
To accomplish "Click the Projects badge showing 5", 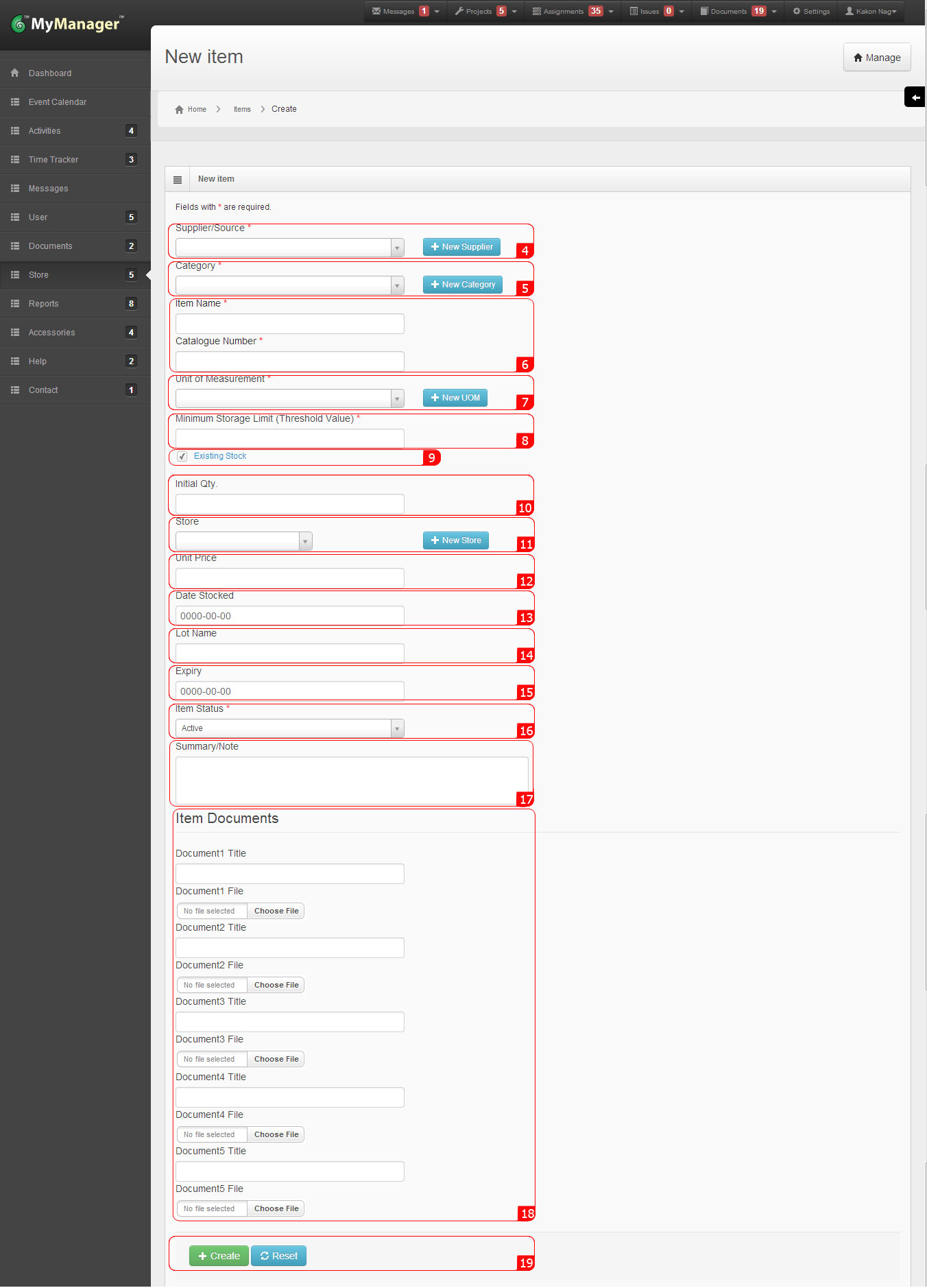I will click(x=501, y=11).
